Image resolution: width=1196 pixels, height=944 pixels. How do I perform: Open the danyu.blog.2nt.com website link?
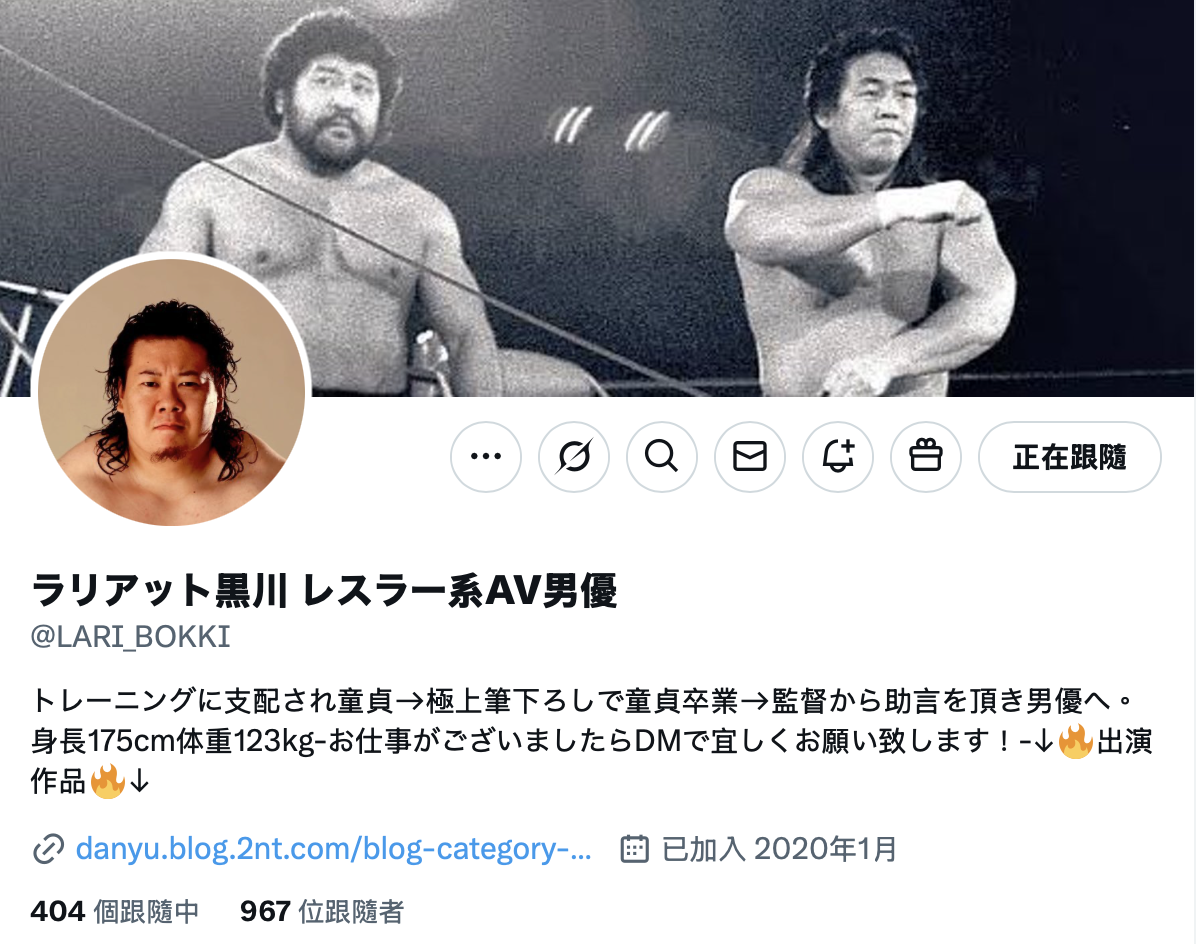click(x=333, y=848)
